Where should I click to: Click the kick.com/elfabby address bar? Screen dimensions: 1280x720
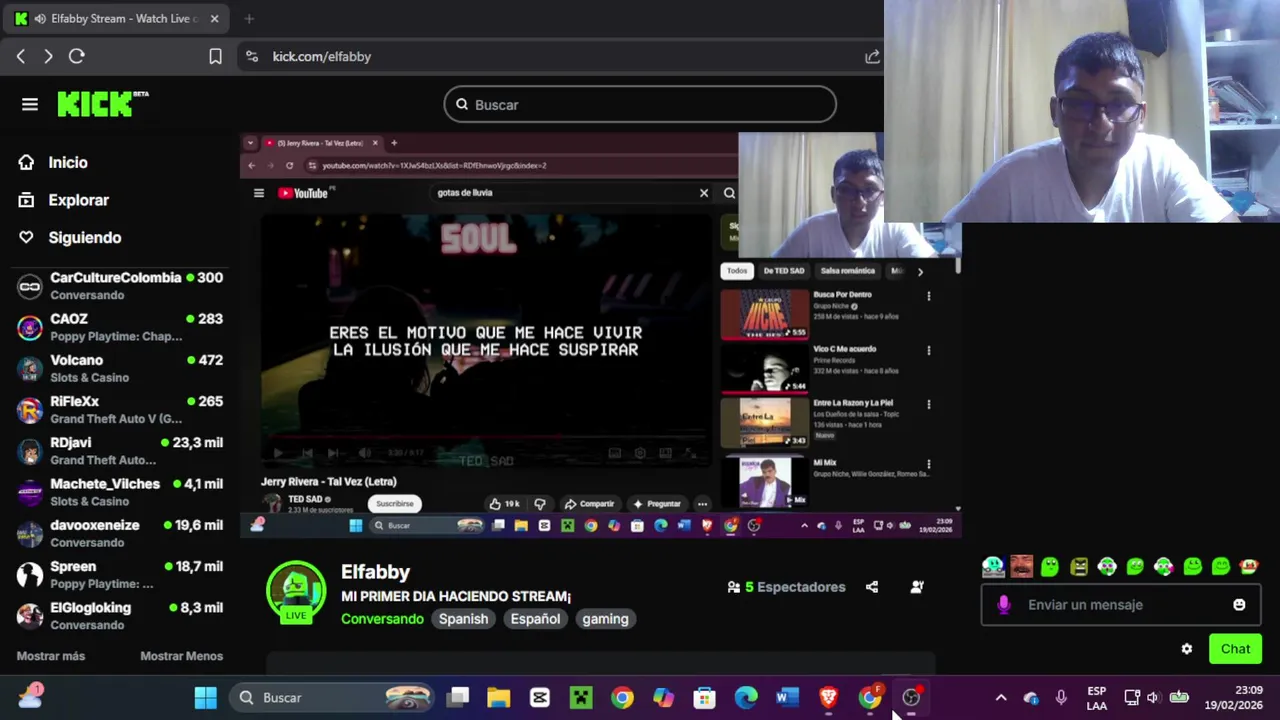(x=560, y=57)
